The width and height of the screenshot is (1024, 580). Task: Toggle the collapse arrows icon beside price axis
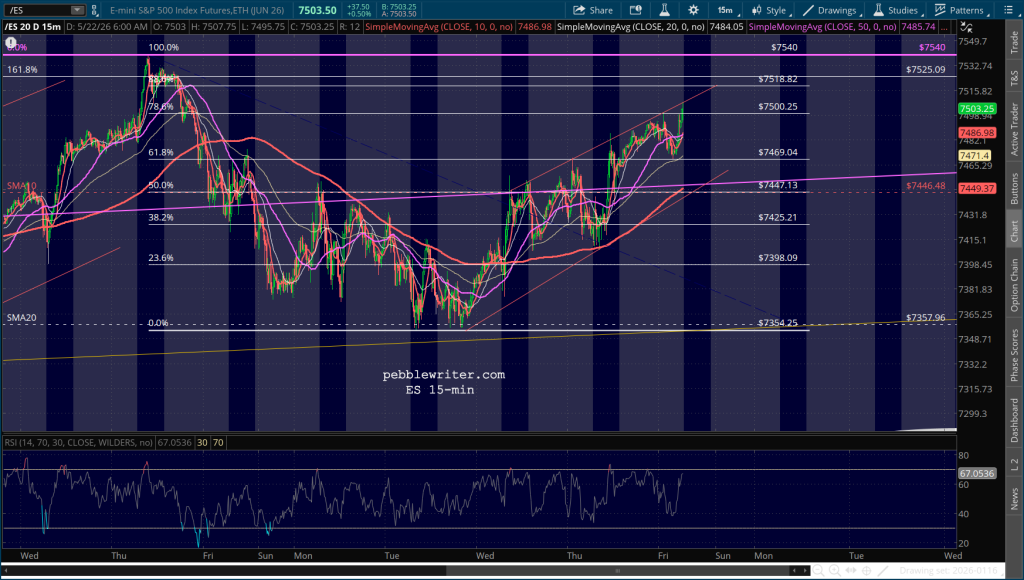point(967,27)
